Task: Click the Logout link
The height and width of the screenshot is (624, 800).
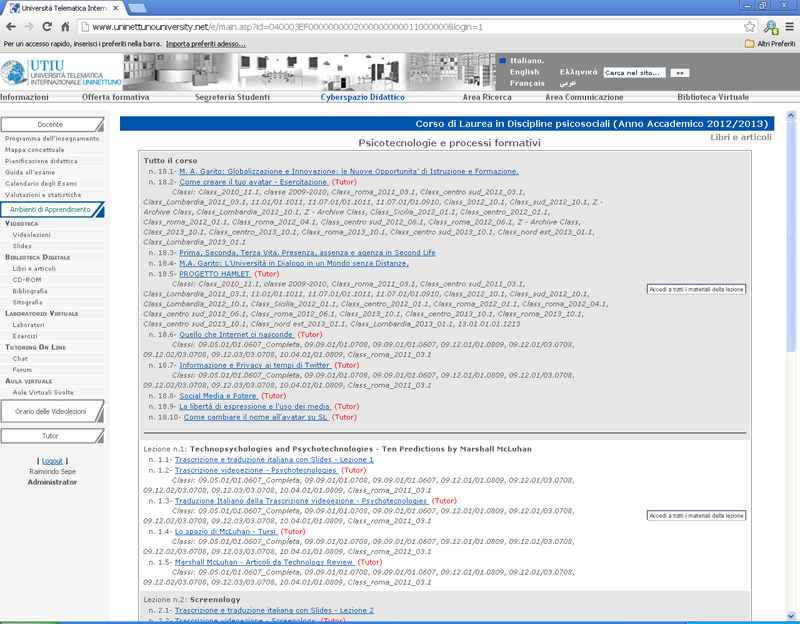Action: pyautogui.click(x=52, y=460)
